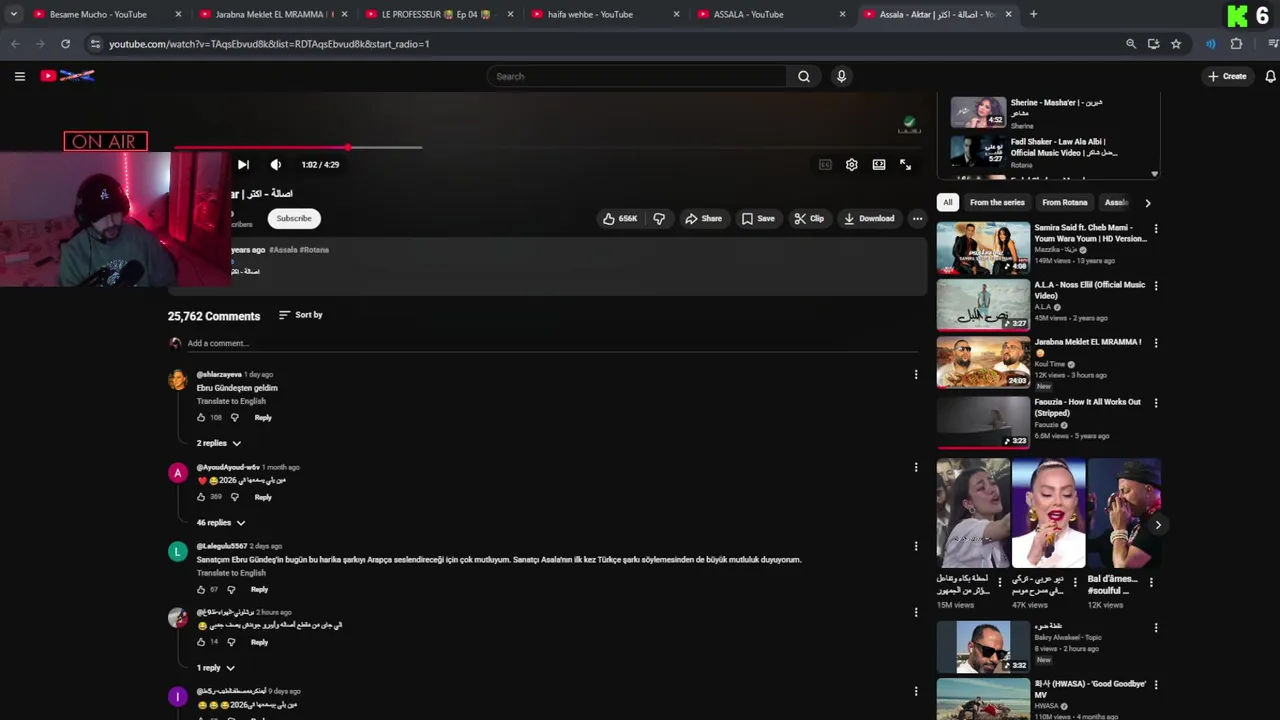
Task: Toggle closed captions in player
Action: tap(825, 165)
